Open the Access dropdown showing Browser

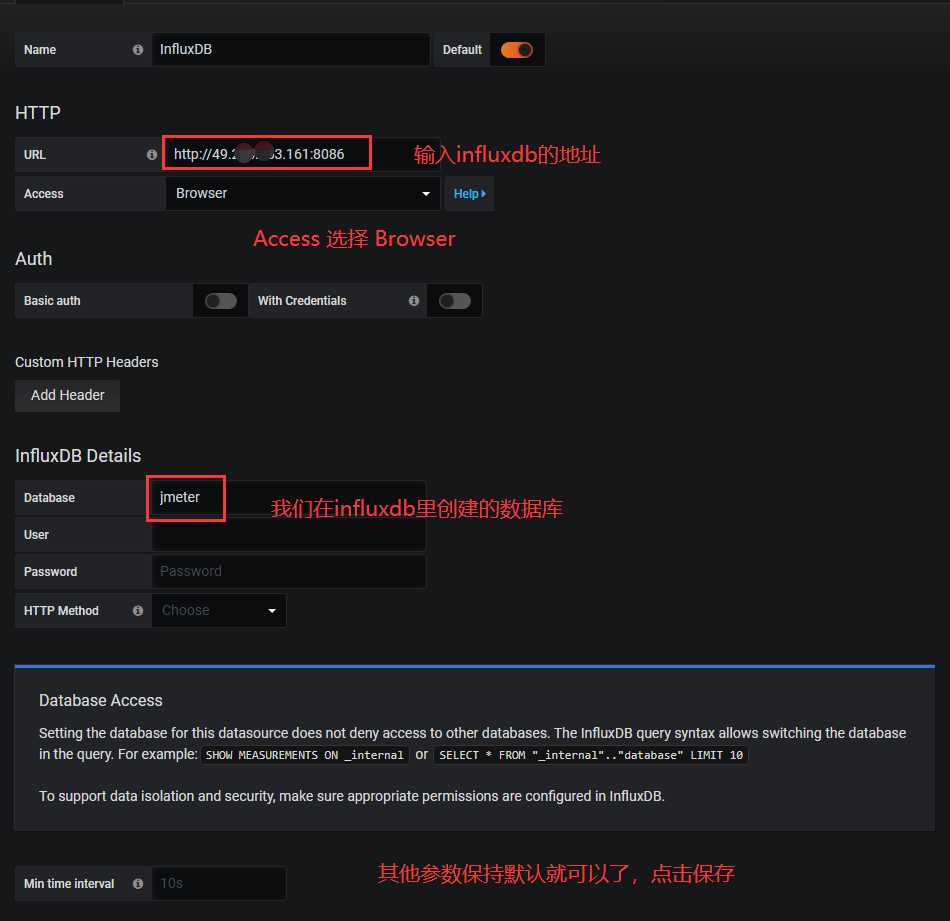tap(303, 193)
